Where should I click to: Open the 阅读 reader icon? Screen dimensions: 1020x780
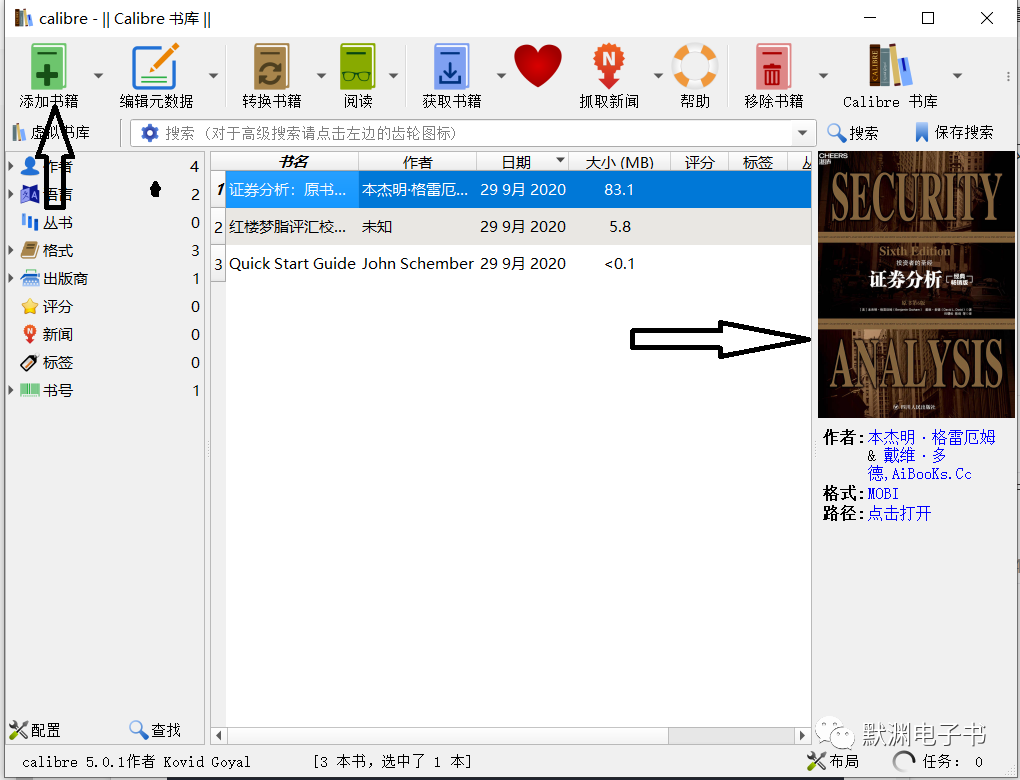tap(358, 66)
